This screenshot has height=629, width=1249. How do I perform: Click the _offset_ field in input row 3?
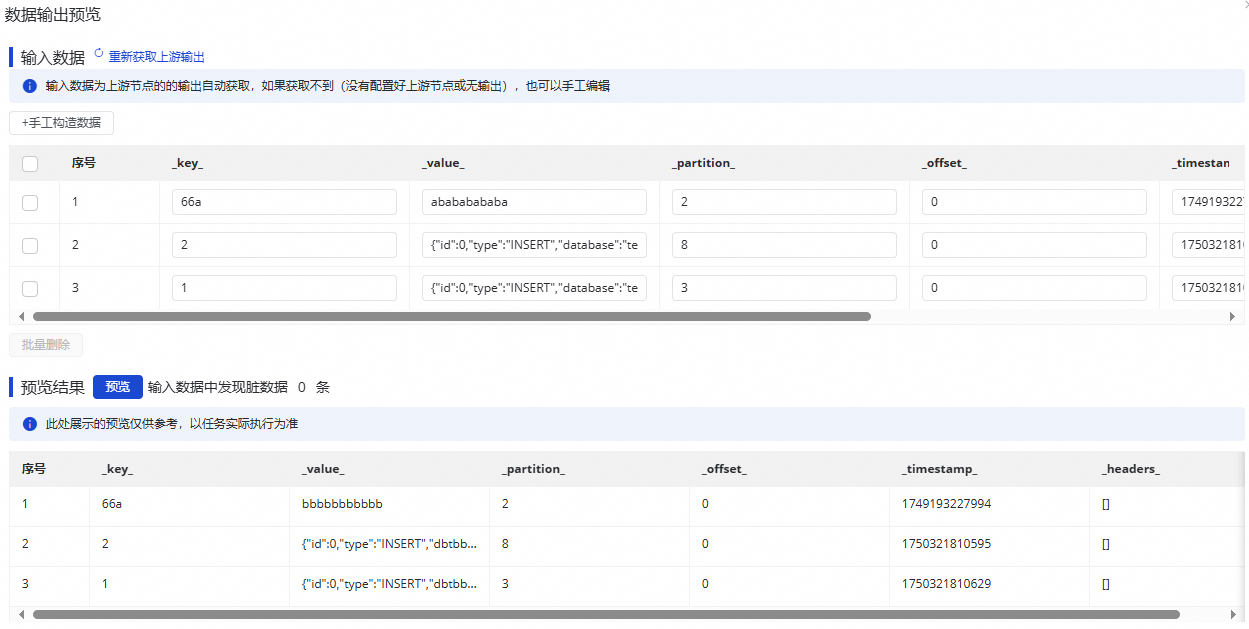(x=1034, y=288)
